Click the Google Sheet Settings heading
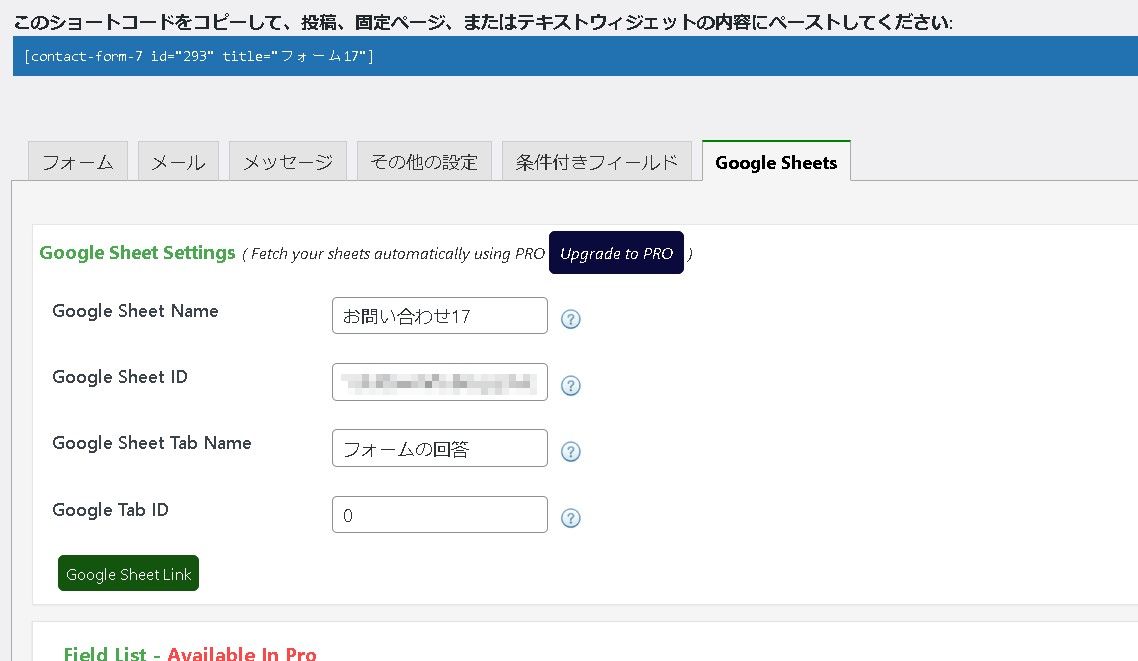The height and width of the screenshot is (661, 1138). click(137, 253)
